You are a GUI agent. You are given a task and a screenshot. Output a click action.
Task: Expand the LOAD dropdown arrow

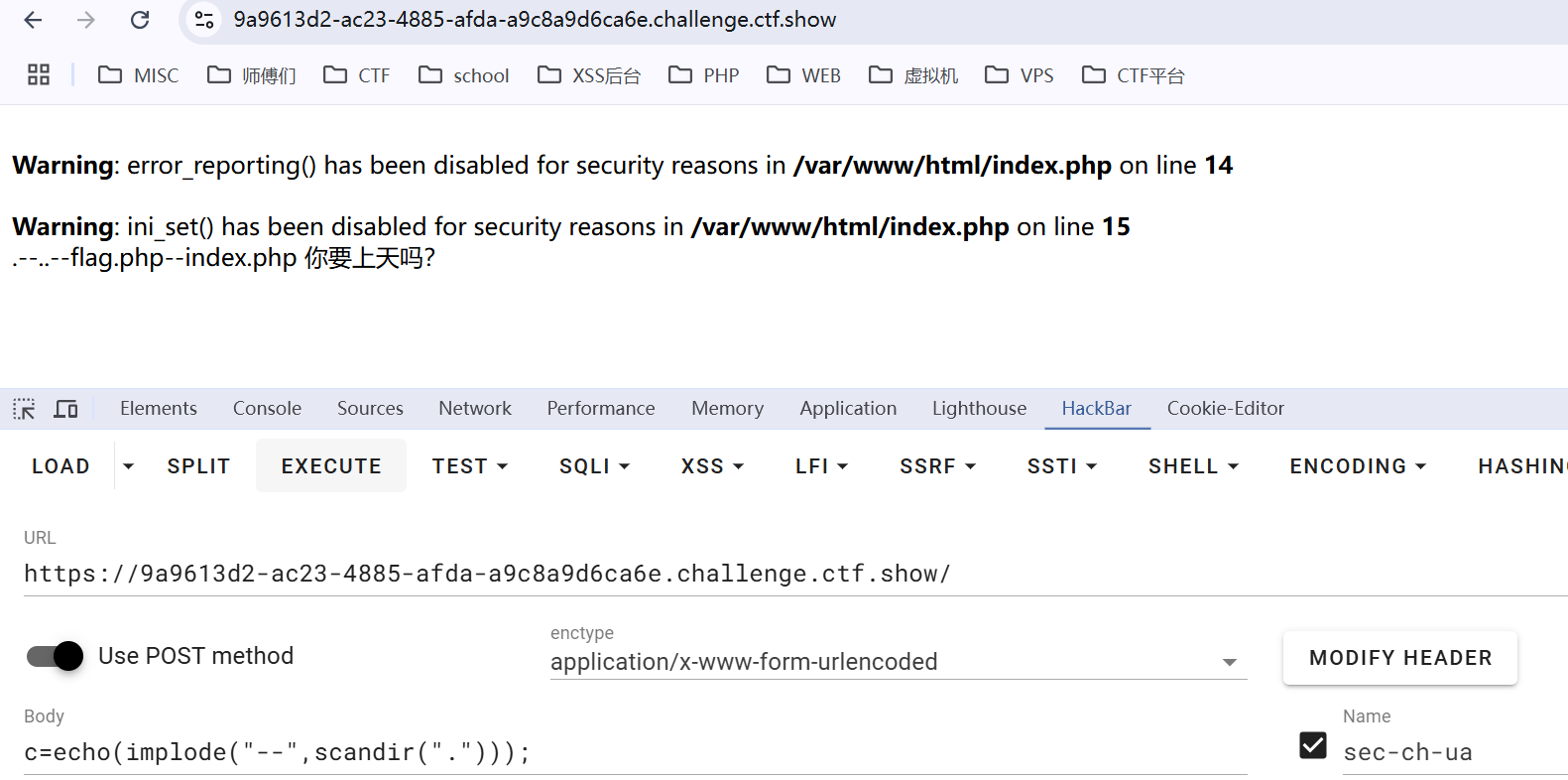tap(128, 465)
